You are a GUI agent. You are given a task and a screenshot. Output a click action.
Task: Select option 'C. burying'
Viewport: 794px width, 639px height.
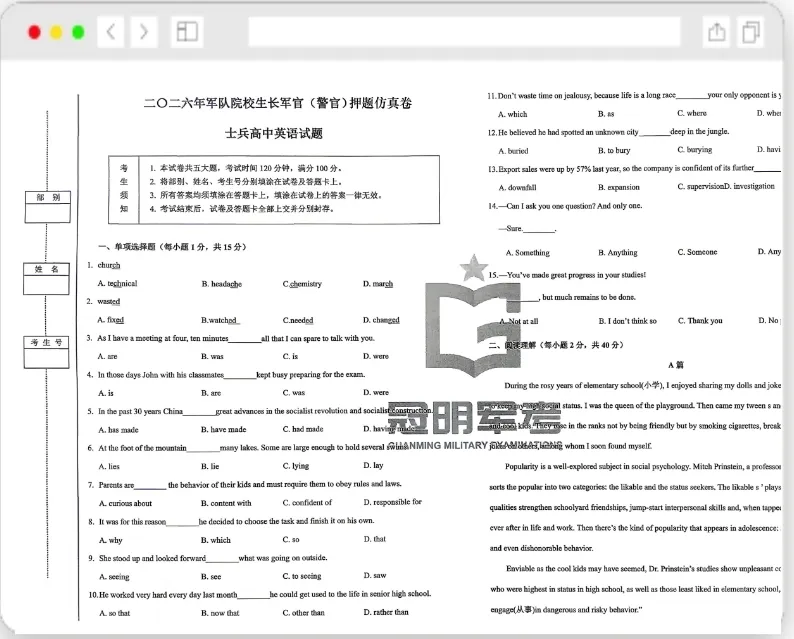pos(695,150)
